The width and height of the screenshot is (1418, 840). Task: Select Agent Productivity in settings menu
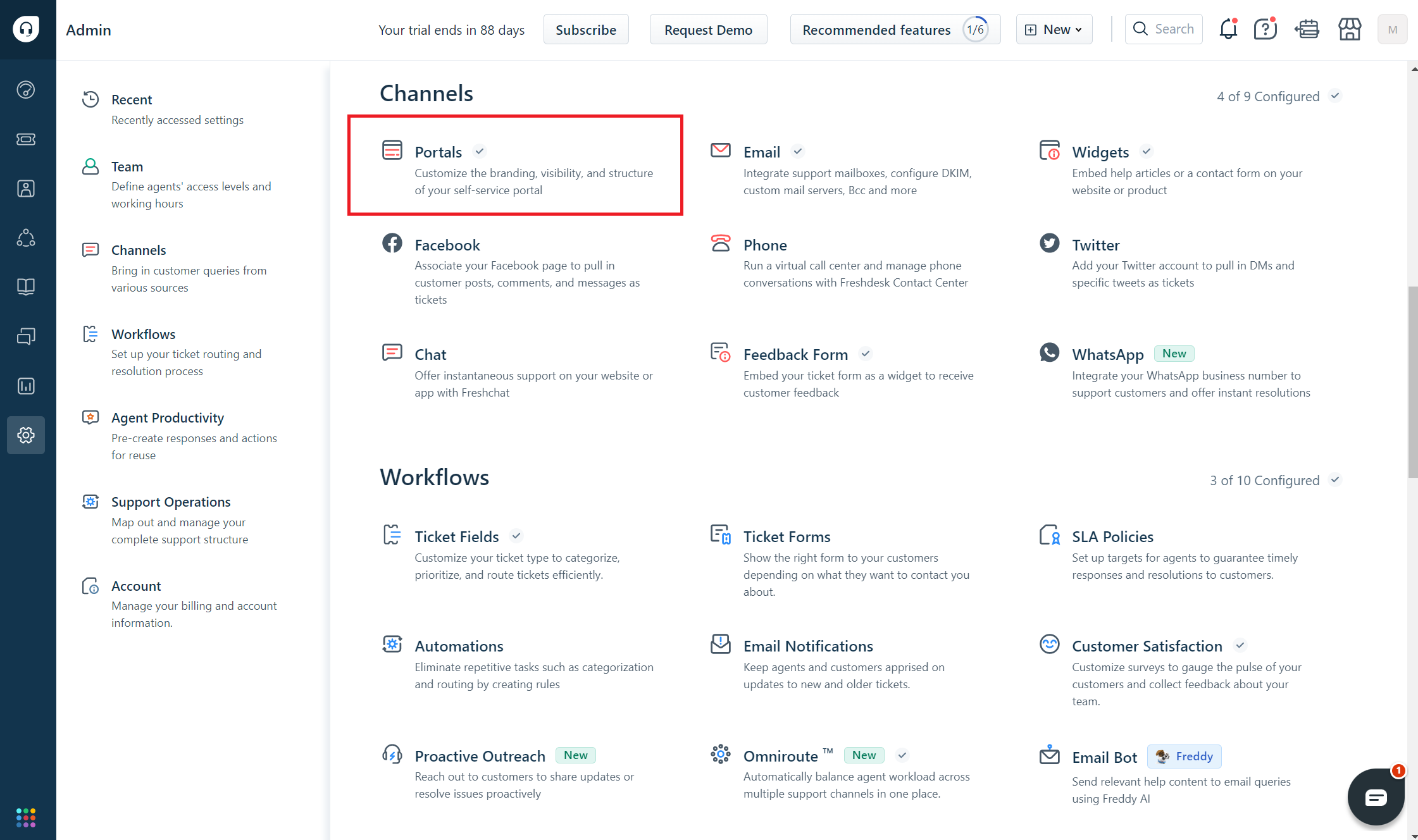point(168,418)
